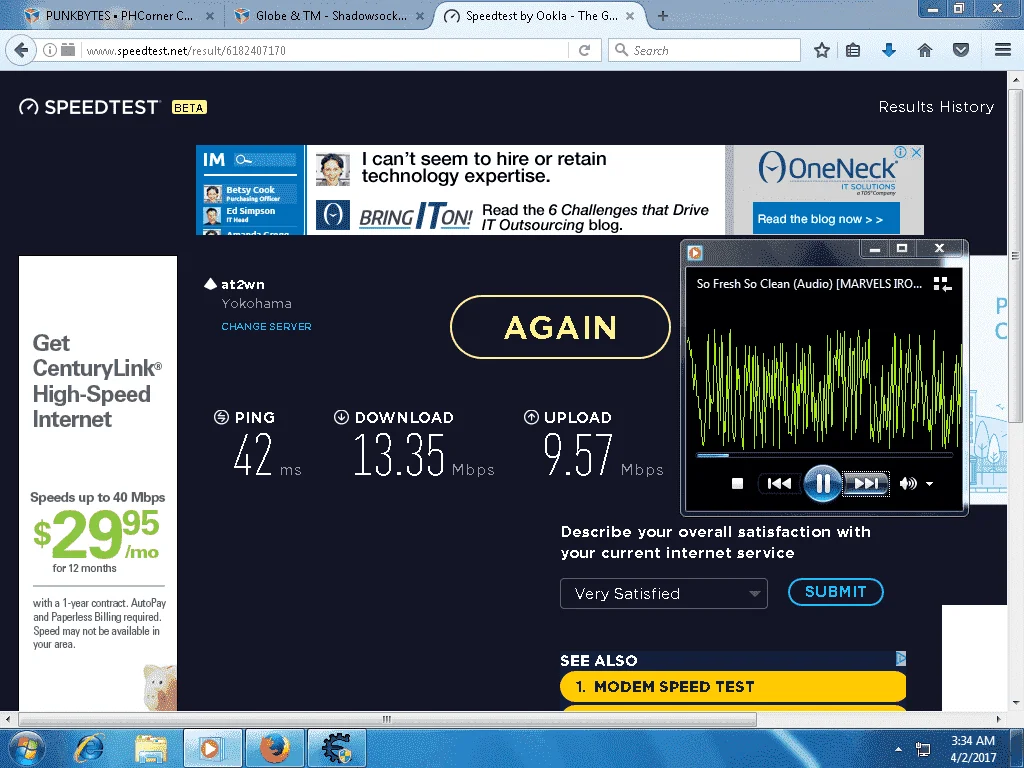Switch media player to library view
1024x768 pixels.
tap(942, 284)
